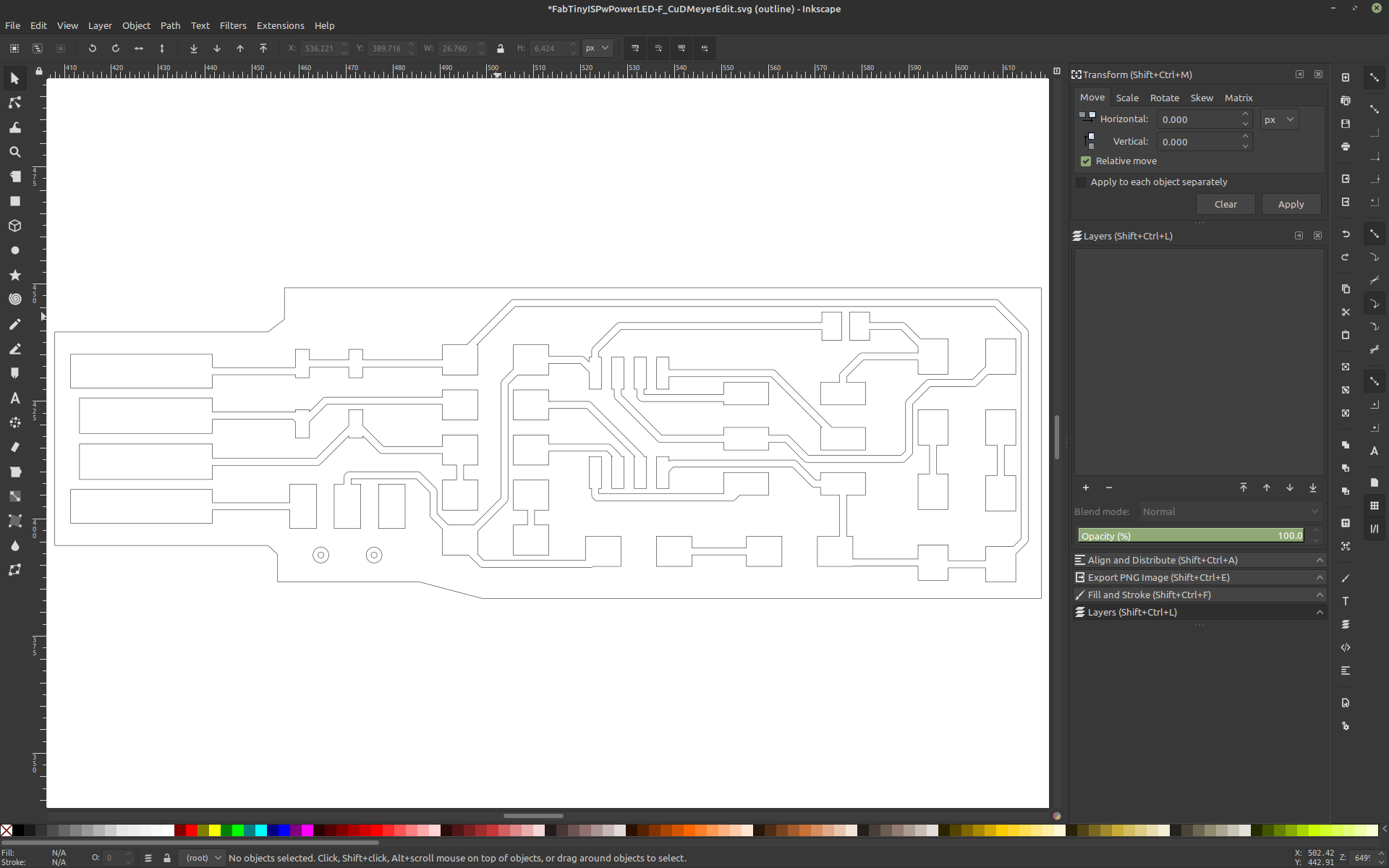Select the Tweak tool
1389x868 pixels.
(14, 127)
